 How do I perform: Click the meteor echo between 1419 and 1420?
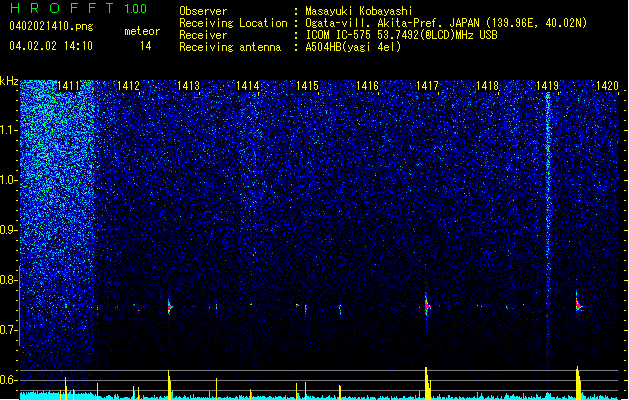pyautogui.click(x=578, y=304)
